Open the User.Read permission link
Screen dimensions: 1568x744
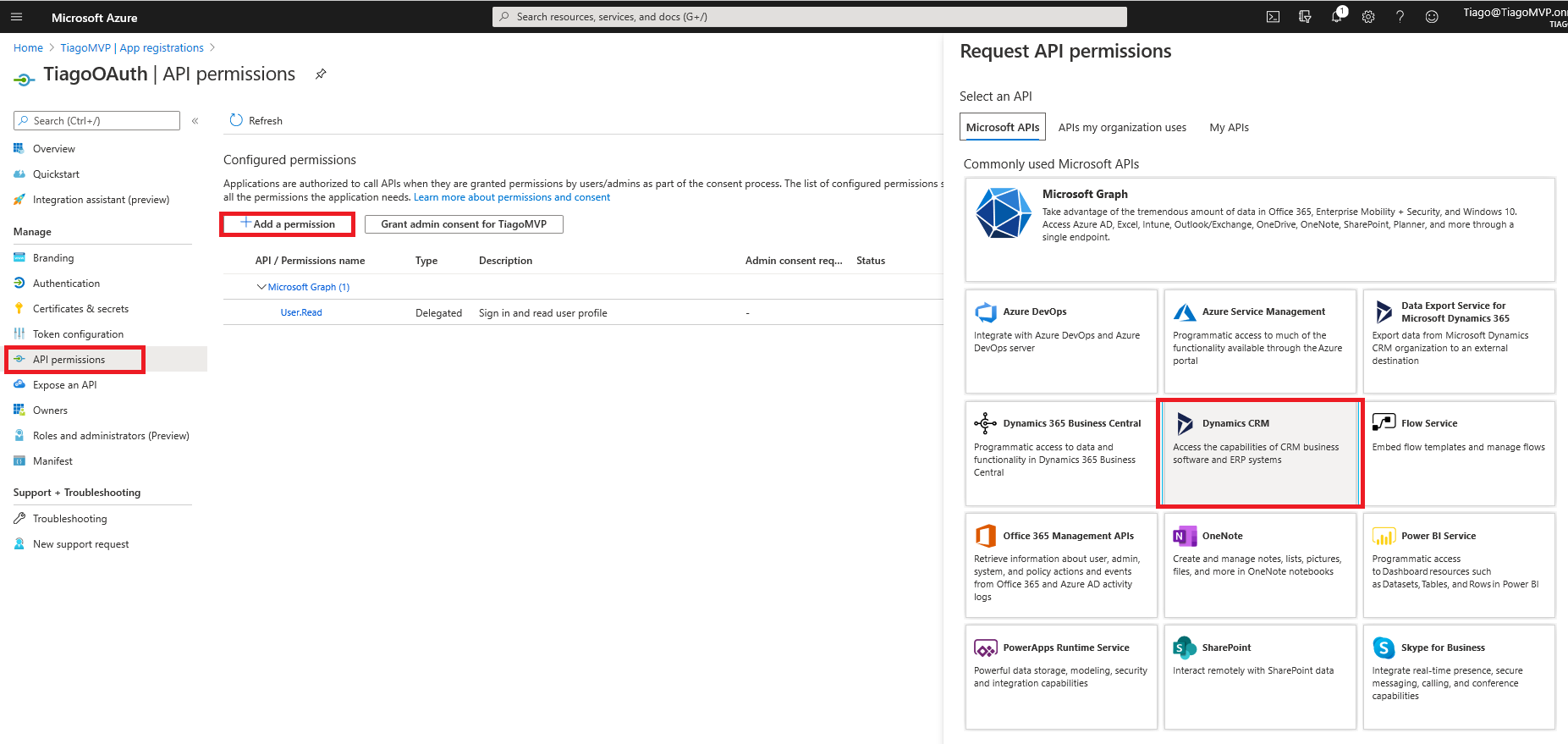pos(301,313)
